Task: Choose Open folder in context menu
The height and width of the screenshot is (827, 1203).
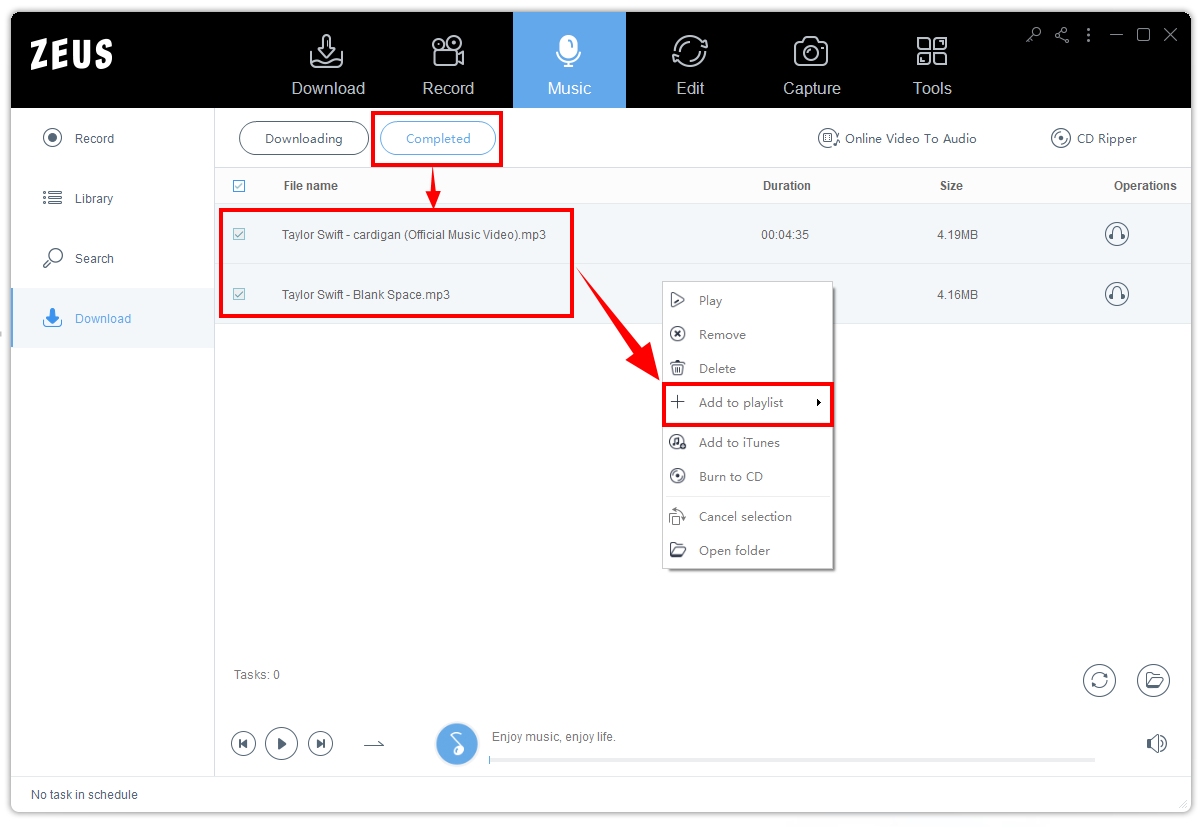Action: pos(747,550)
